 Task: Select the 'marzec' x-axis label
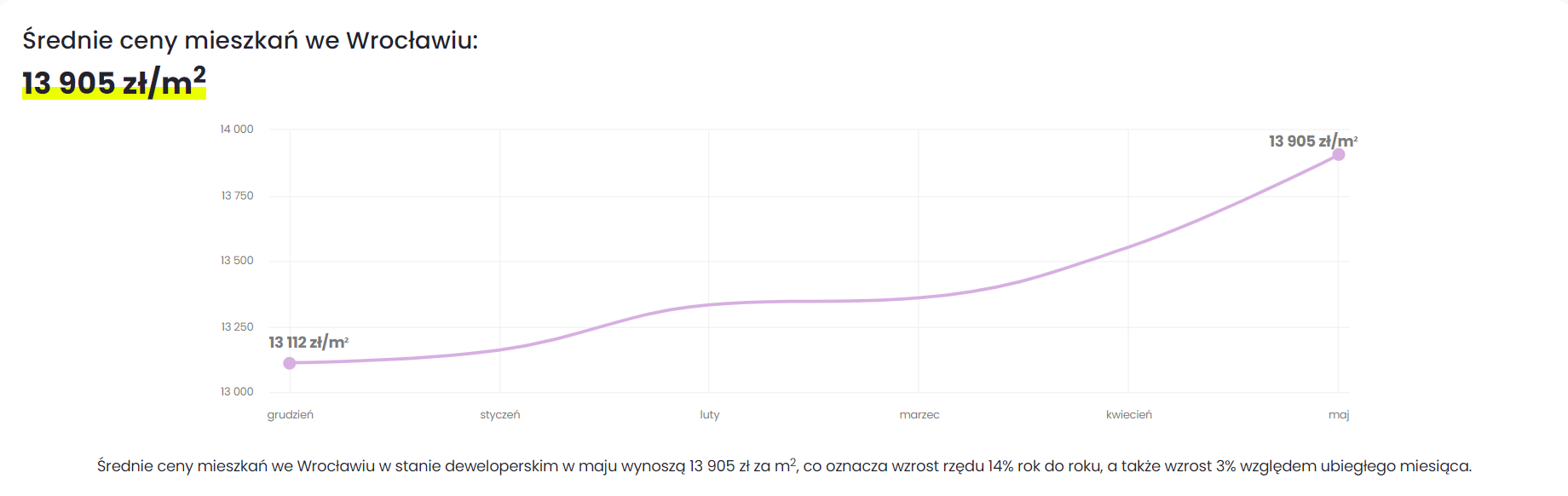[x=919, y=415]
